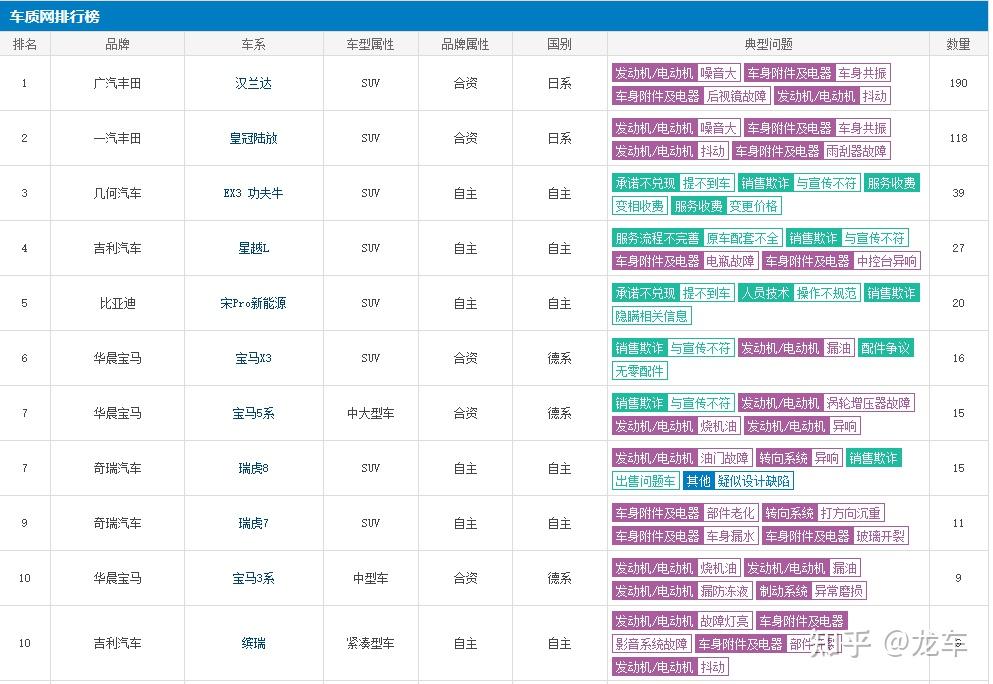This screenshot has width=993, height=684.
Task: Open the 瑞虎7 car series link
Action: click(x=253, y=524)
